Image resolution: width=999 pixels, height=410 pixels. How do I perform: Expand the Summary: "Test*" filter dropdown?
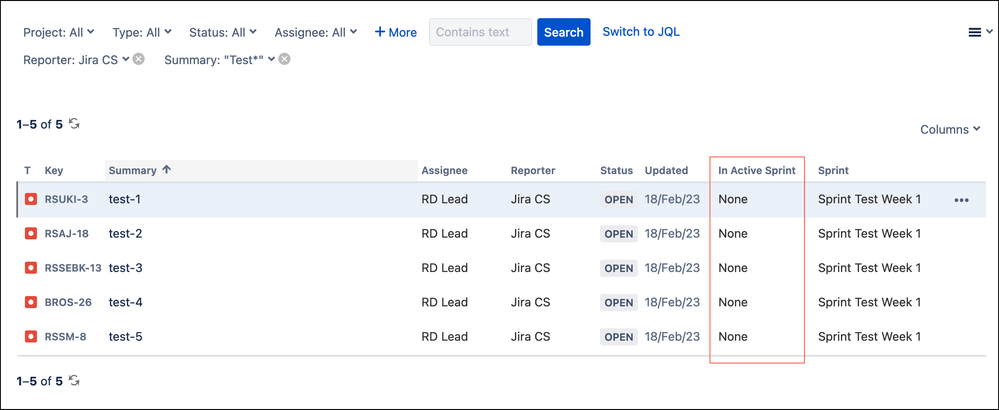point(220,59)
